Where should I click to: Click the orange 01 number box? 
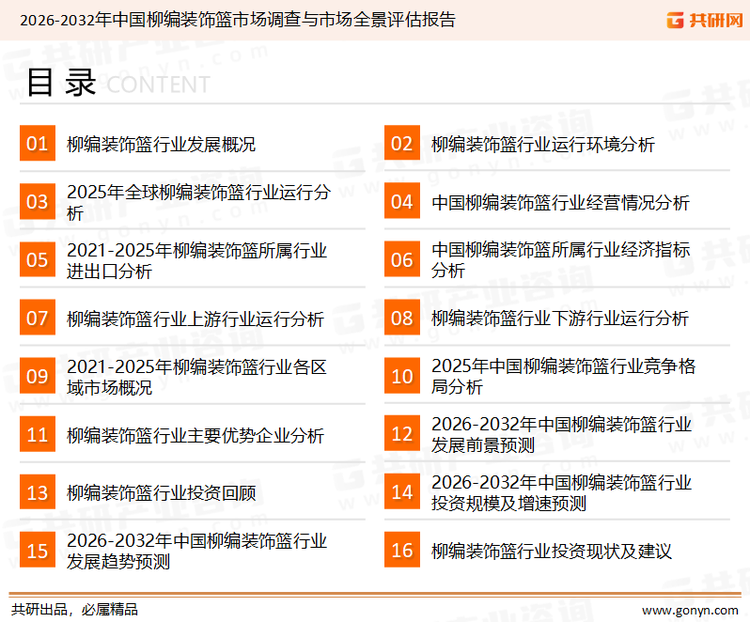[37, 143]
